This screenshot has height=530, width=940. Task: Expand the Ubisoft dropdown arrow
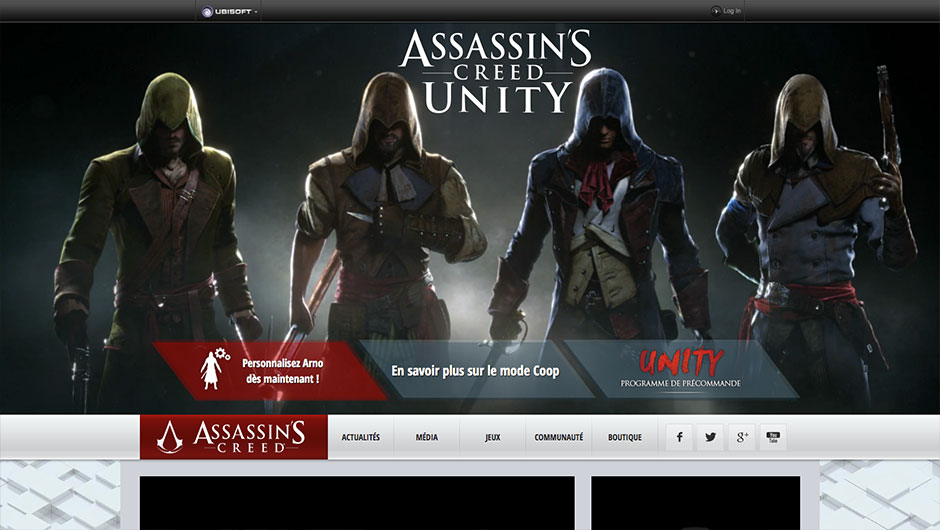click(x=256, y=12)
